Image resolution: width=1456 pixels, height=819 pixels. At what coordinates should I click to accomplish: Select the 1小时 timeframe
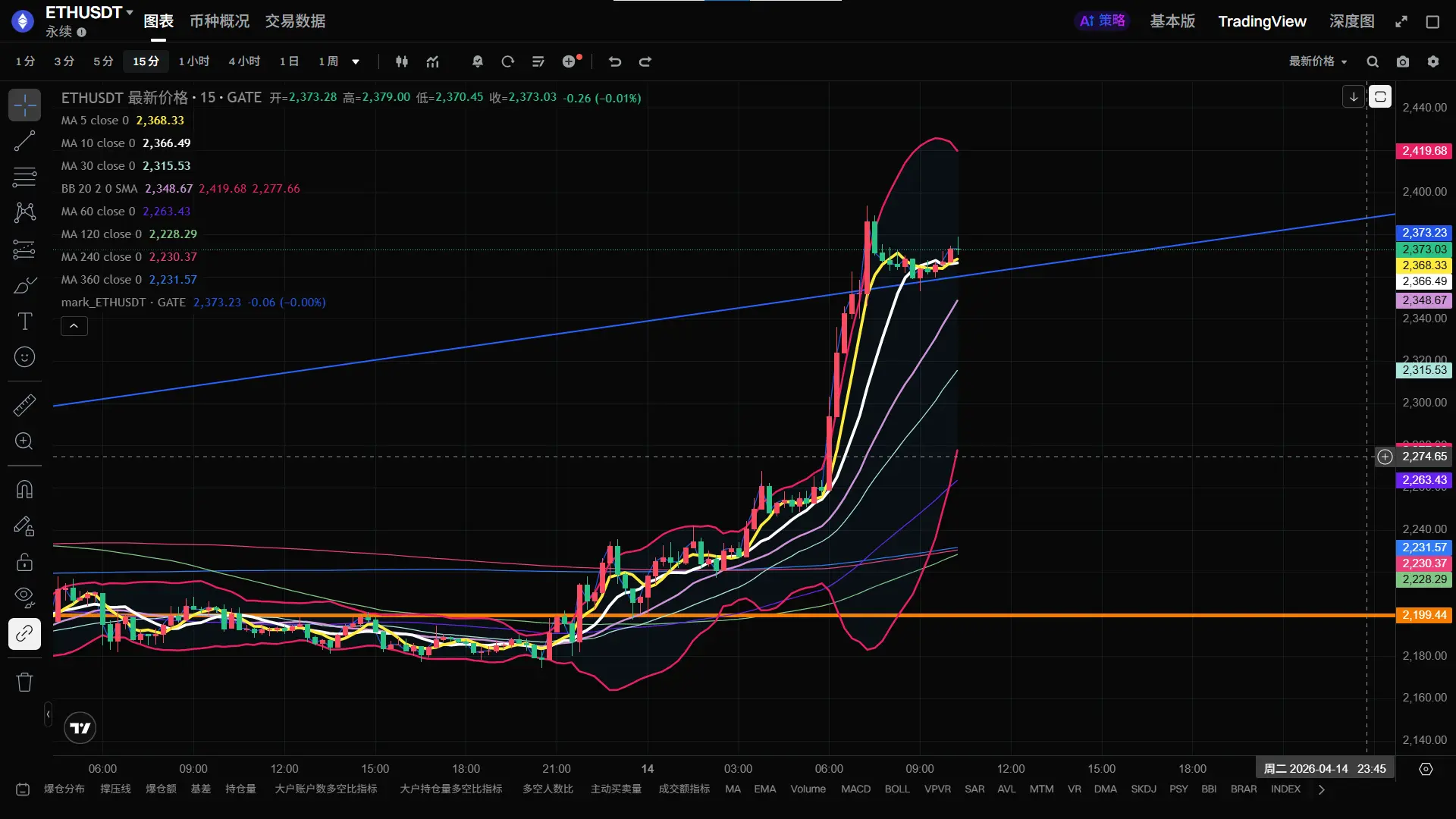point(193,61)
